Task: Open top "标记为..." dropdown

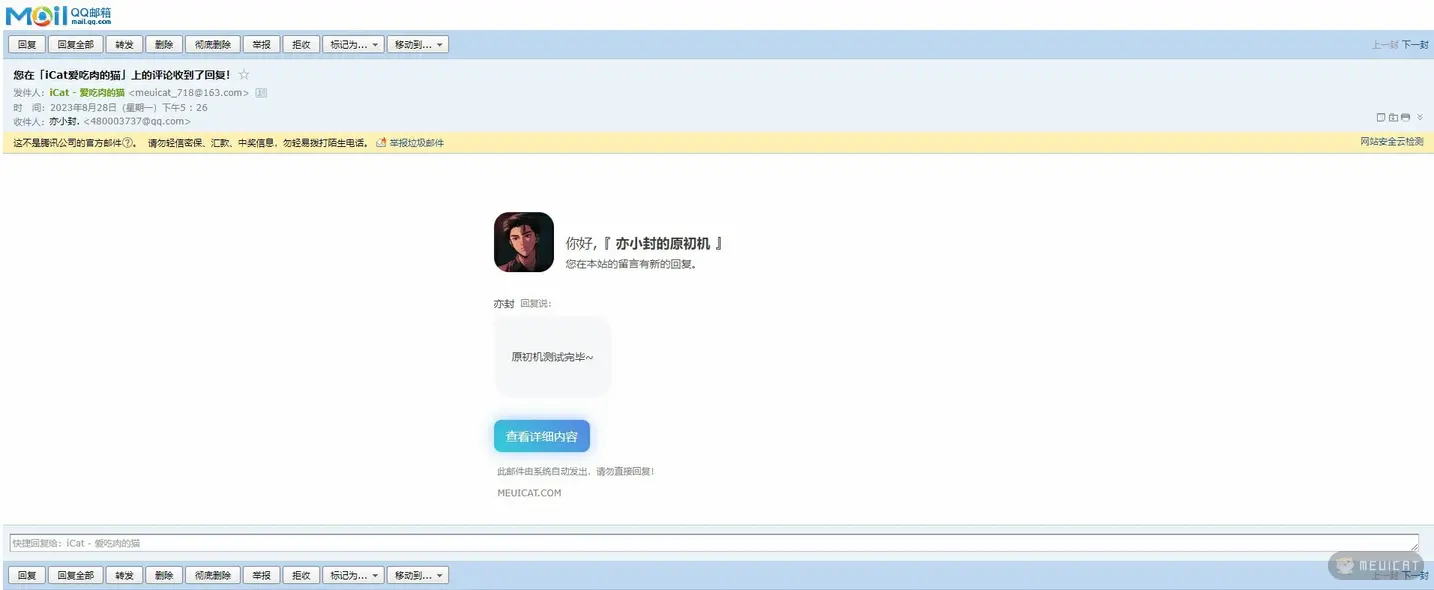Action: coord(352,45)
